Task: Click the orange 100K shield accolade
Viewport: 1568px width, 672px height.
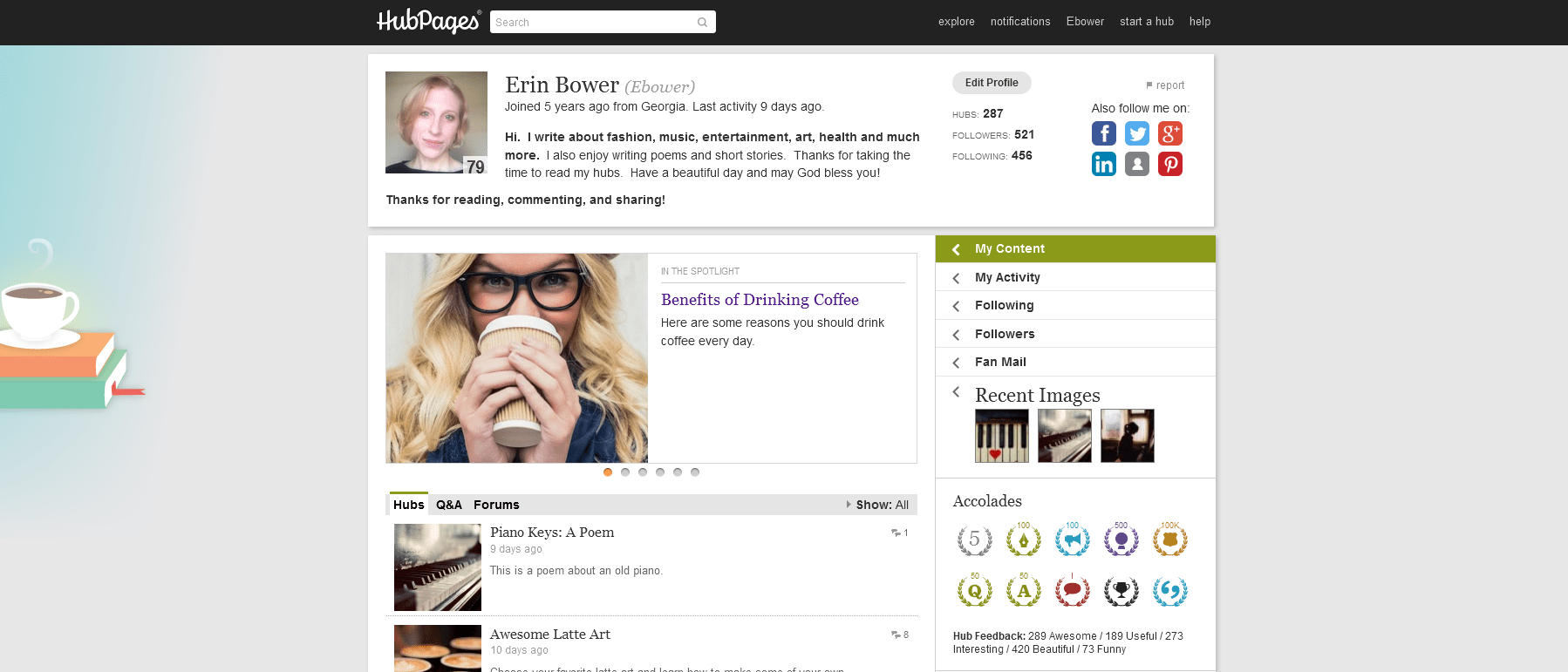Action: pos(1170,540)
